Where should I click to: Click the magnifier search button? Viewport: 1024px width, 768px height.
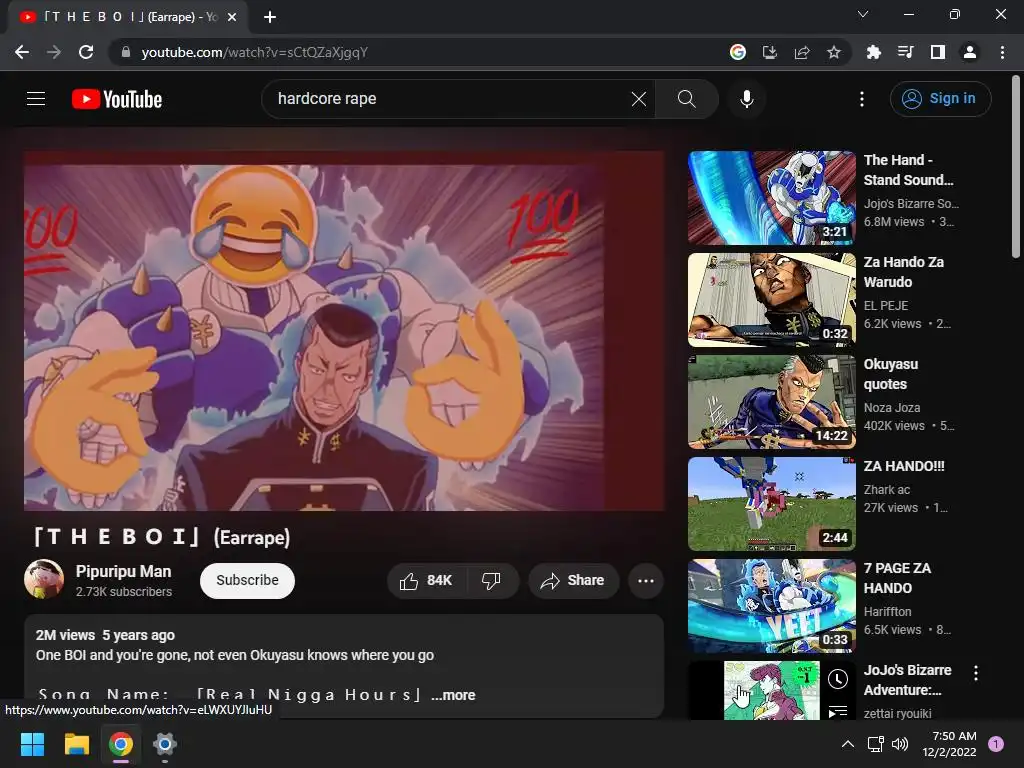tap(686, 99)
